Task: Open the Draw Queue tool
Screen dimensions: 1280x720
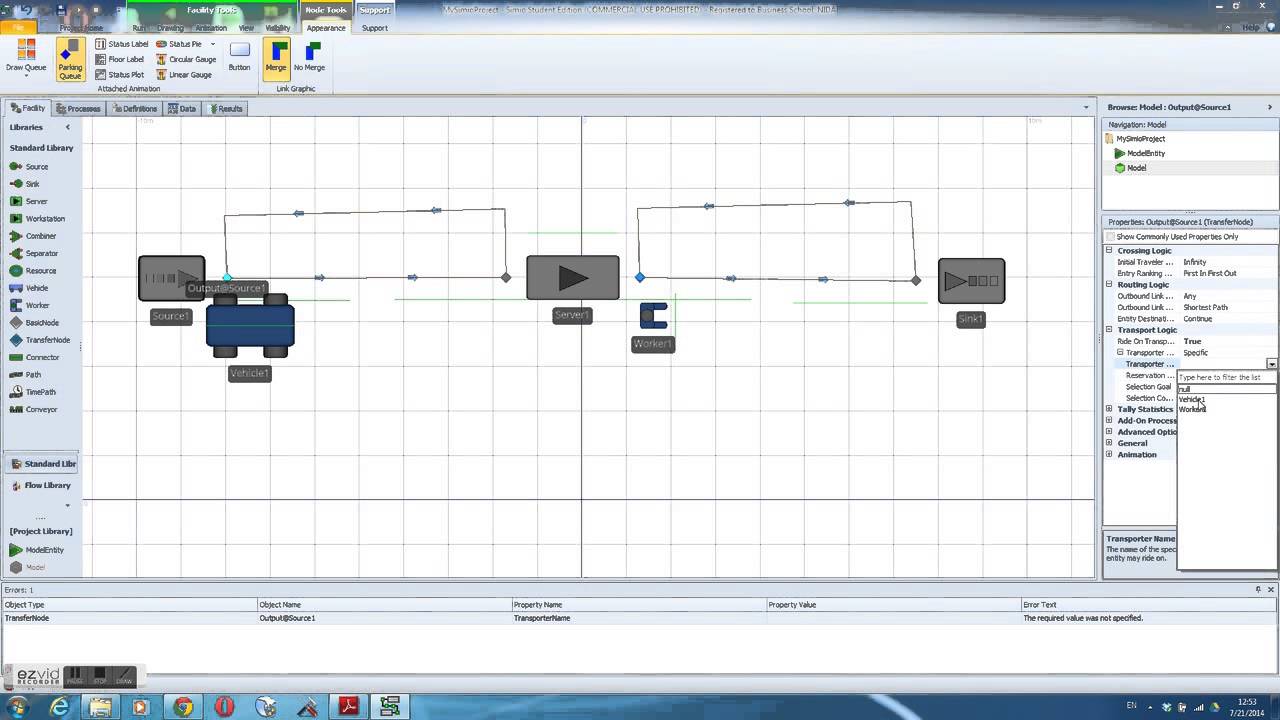Action: coord(26,57)
